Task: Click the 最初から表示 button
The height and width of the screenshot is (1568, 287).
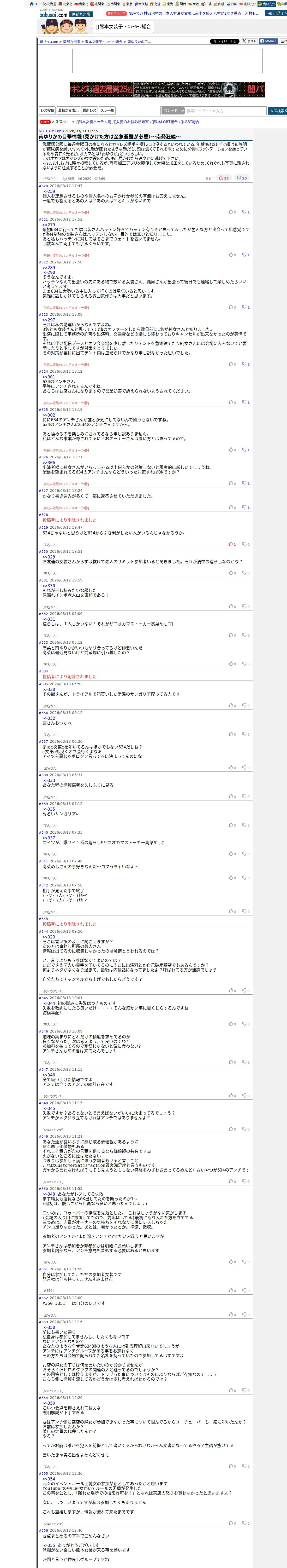Action: 68,111
